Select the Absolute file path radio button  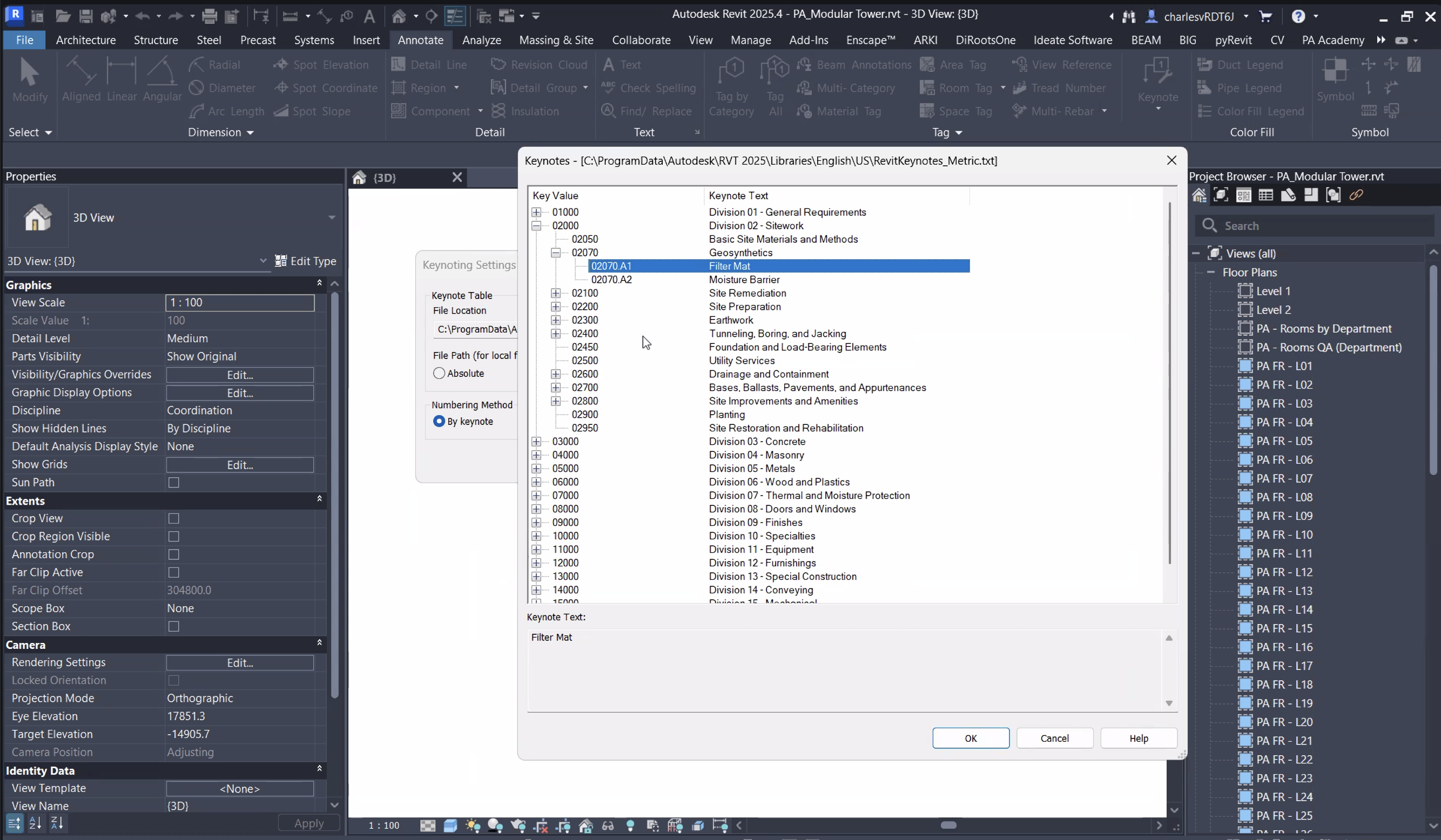[439, 374]
